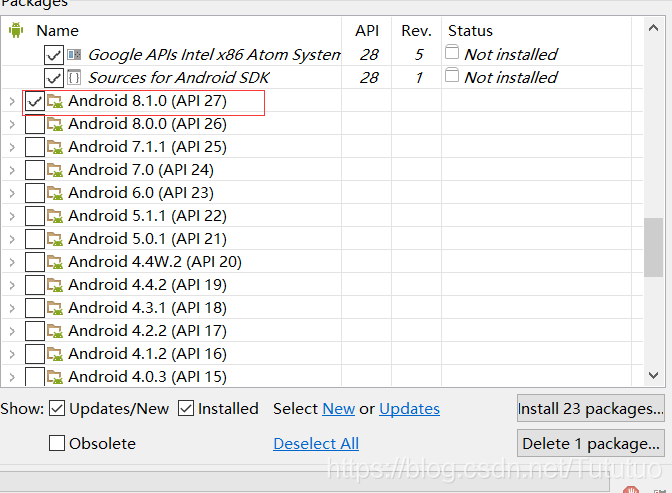Click the Android robot icon beside Name header
Viewport: 672px width, 493px height.
coord(16,30)
